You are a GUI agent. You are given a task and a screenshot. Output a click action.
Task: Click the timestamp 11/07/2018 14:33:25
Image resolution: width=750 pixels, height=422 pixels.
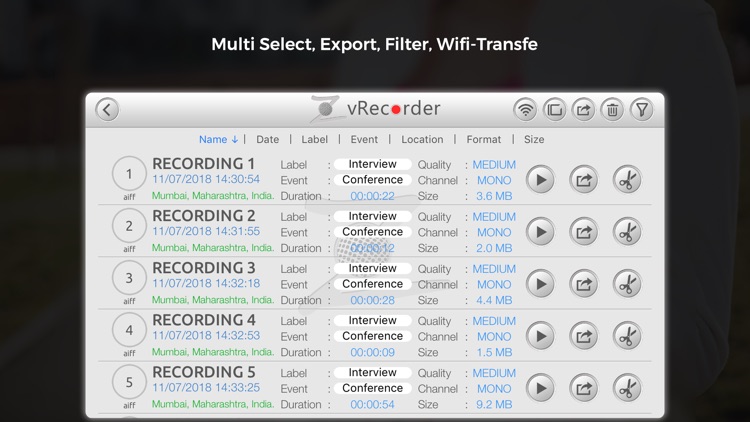(206, 388)
